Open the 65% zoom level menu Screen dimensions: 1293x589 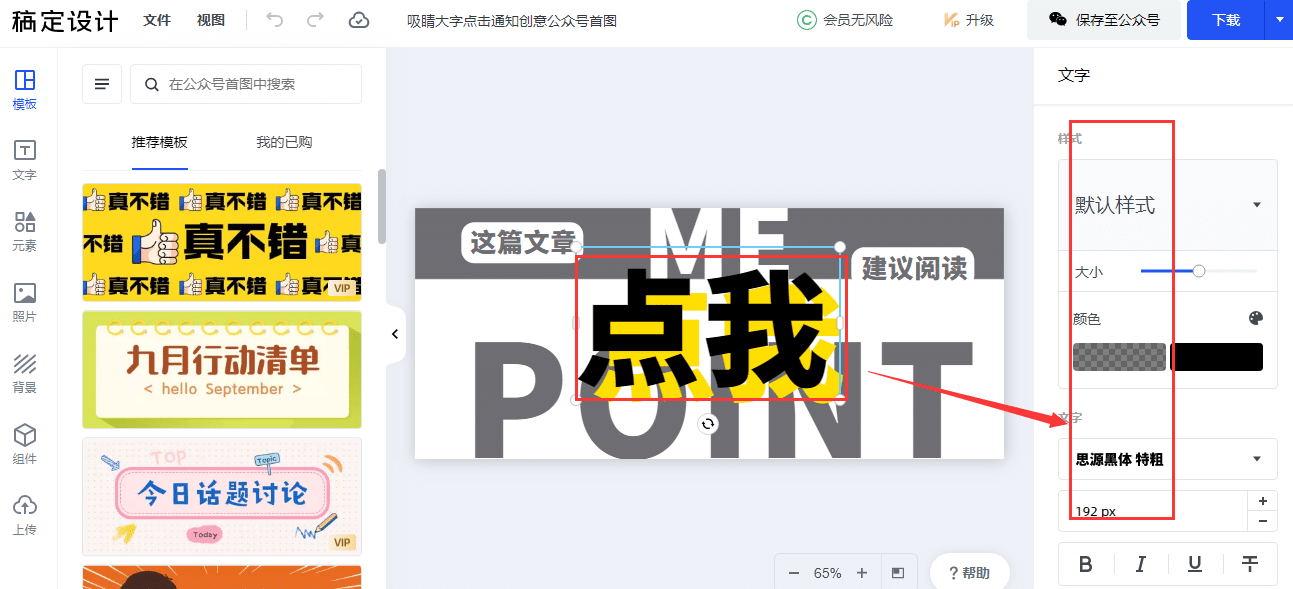click(827, 573)
